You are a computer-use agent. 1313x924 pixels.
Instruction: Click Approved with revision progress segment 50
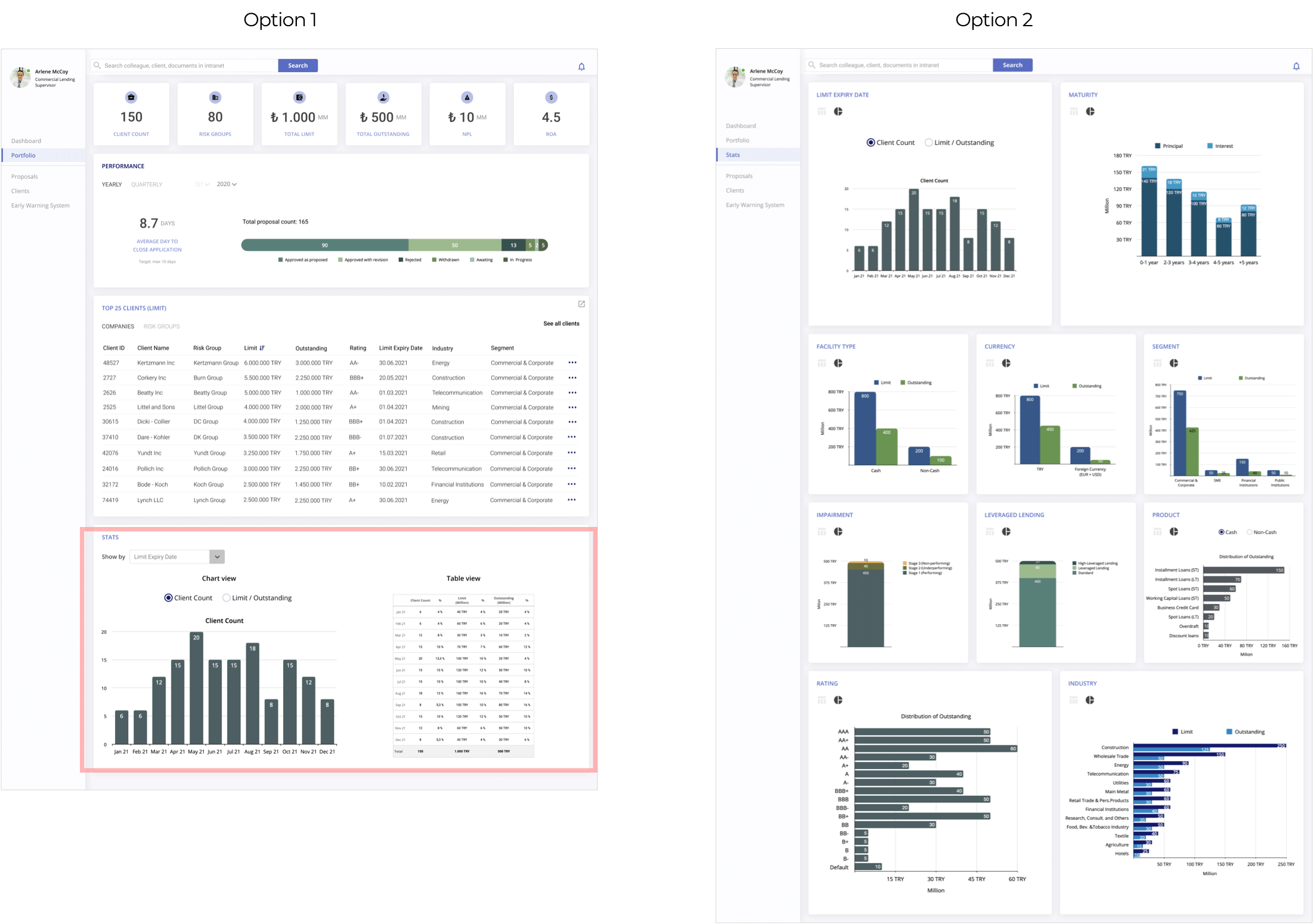[x=455, y=245]
